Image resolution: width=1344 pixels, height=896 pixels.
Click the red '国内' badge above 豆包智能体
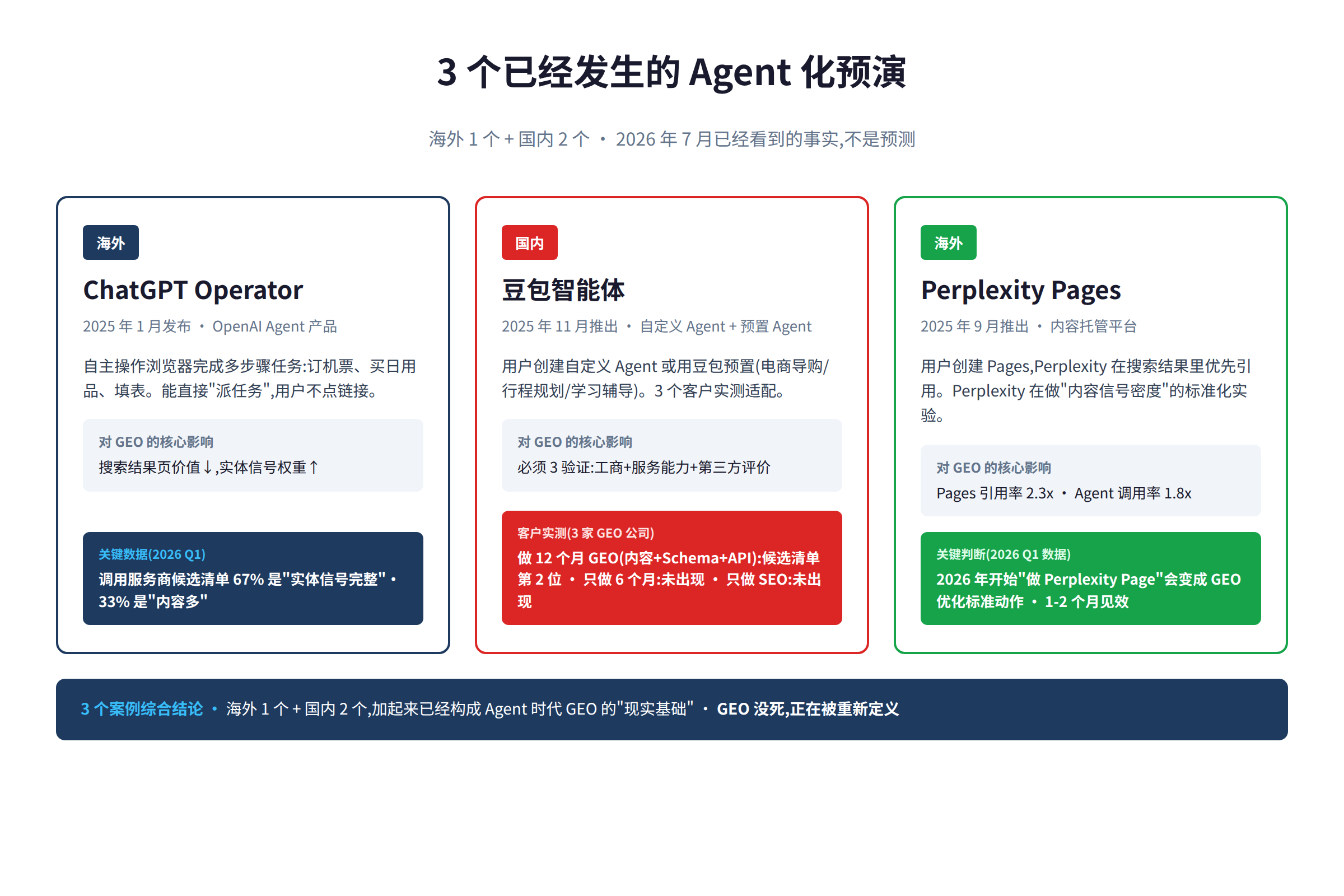pyautogui.click(x=529, y=243)
